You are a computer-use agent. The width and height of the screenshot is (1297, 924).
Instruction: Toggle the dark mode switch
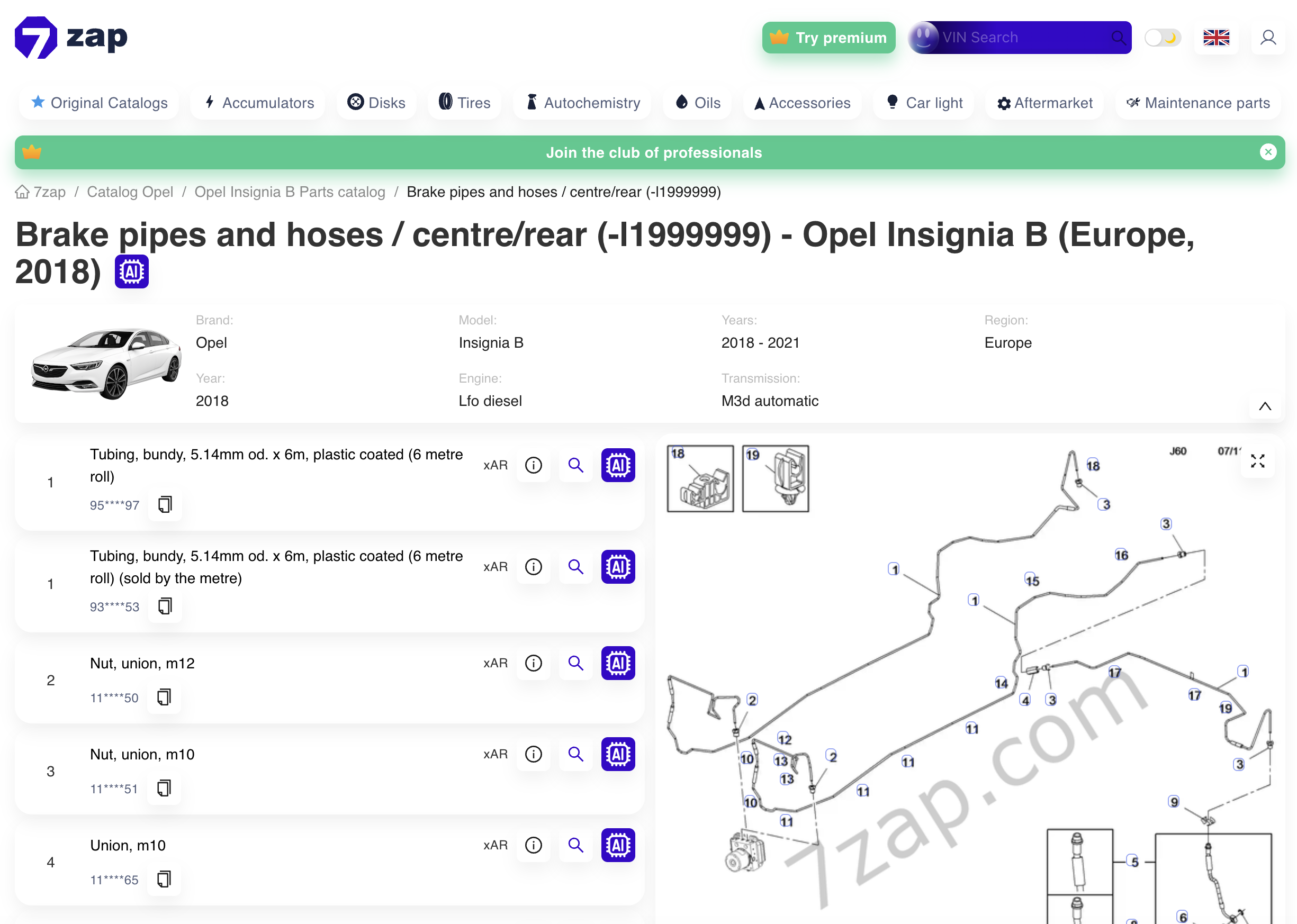pos(1162,37)
